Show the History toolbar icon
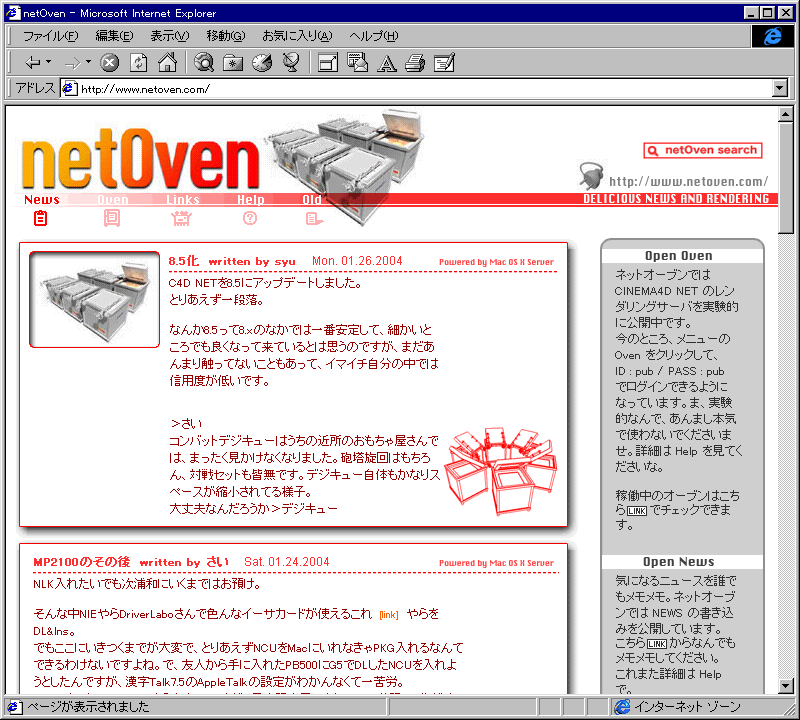Viewport: 800px width, 720px height. pos(262,63)
